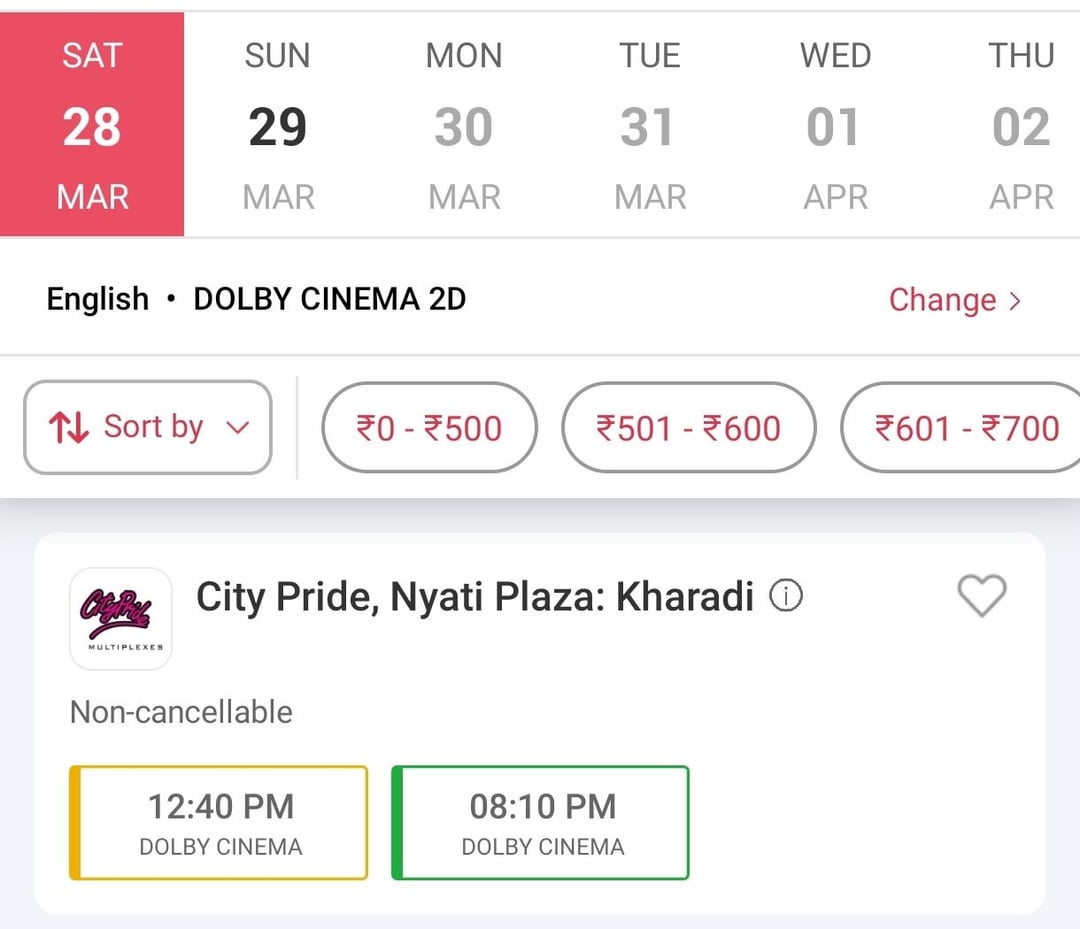Screen dimensions: 1080x929
Task: Switch to Tuesday 31 March
Action: (650, 125)
